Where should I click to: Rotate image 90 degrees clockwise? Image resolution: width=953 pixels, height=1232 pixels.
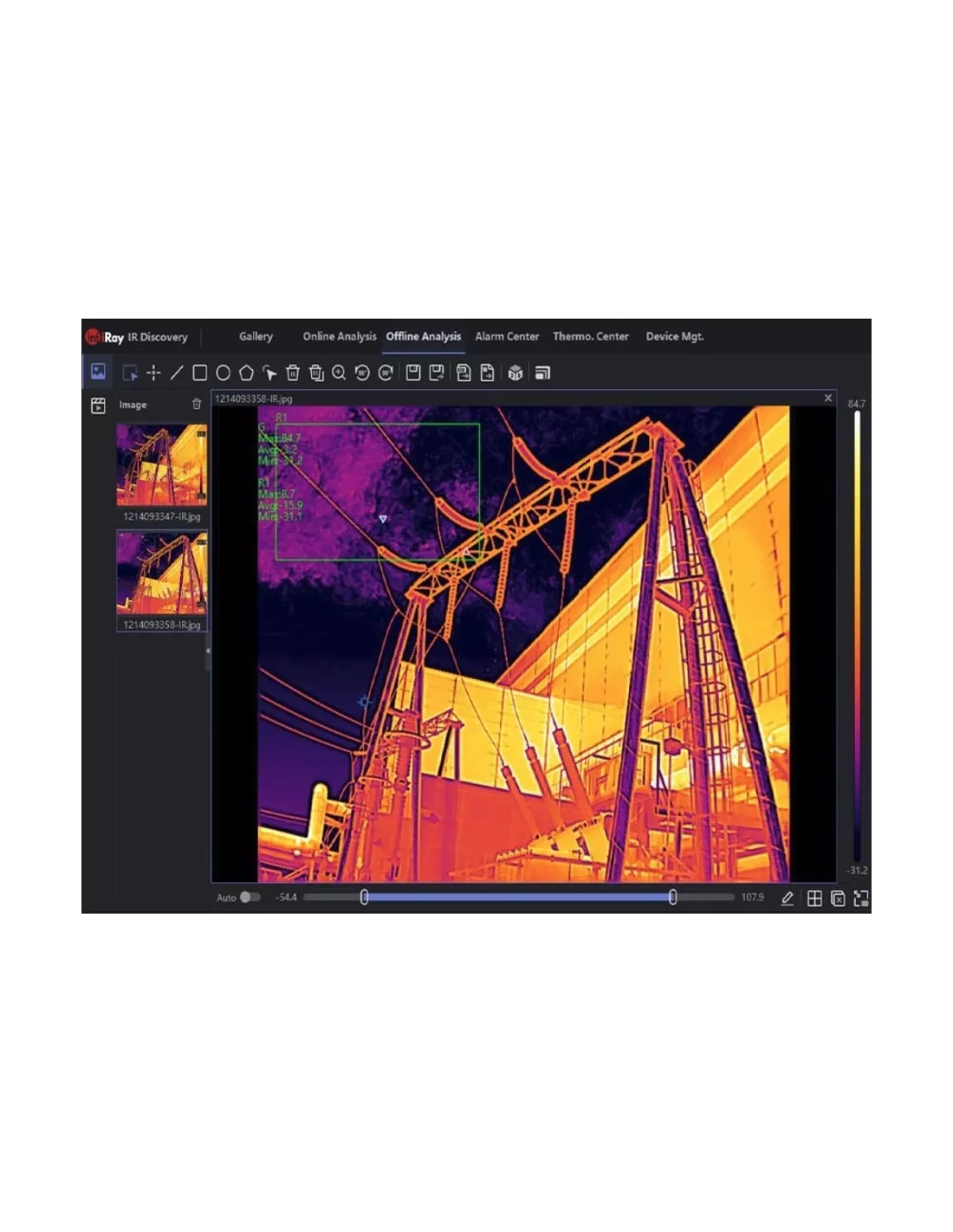(x=386, y=373)
